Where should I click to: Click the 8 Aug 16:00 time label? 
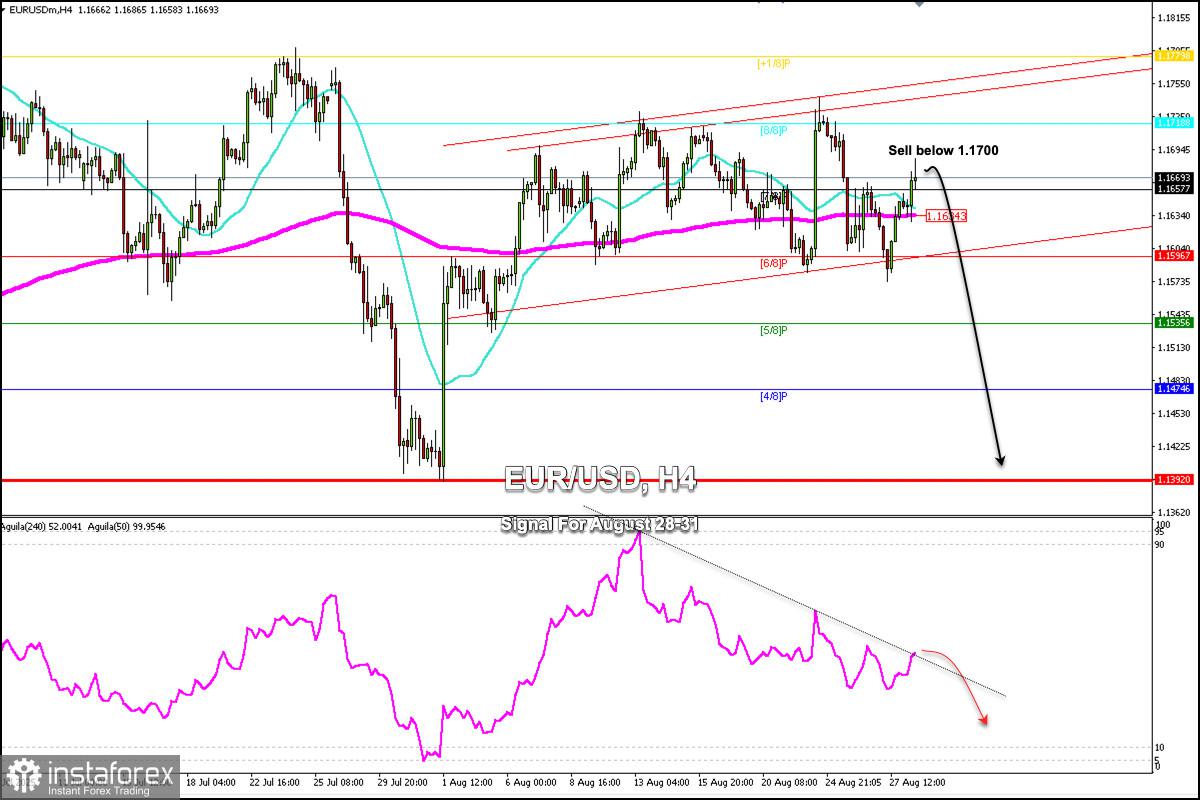click(593, 783)
